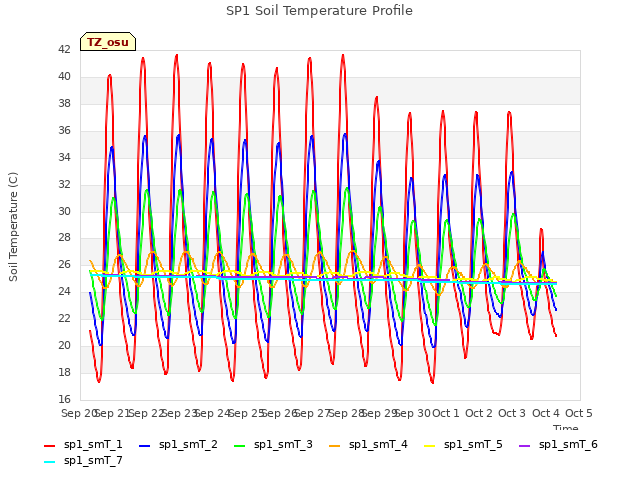The image size is (640, 480).
Task: Click the Oct 1 x-axis tick label
Action: pos(446,413)
